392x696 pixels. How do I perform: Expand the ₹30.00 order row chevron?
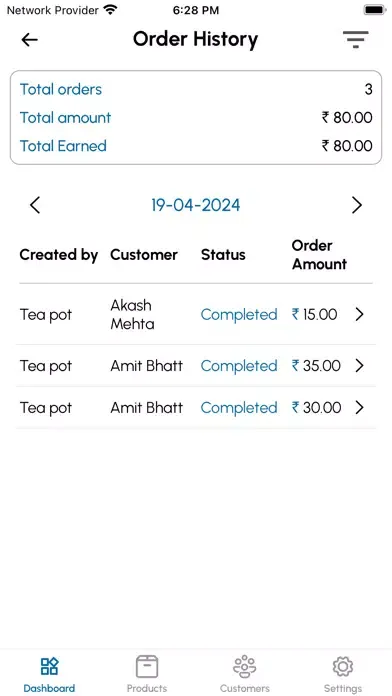(360, 407)
